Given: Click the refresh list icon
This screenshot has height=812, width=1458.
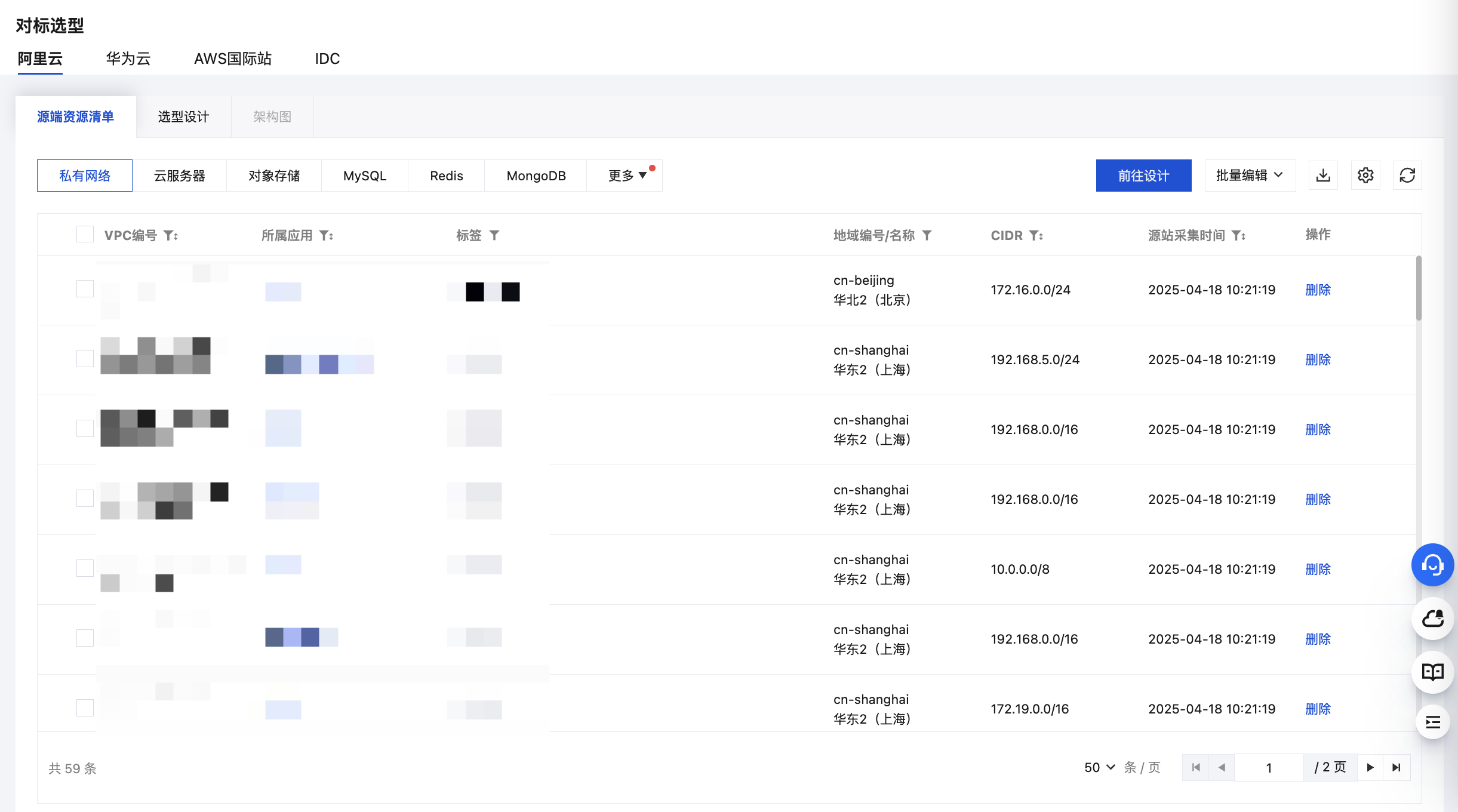Looking at the screenshot, I should pyautogui.click(x=1407, y=176).
